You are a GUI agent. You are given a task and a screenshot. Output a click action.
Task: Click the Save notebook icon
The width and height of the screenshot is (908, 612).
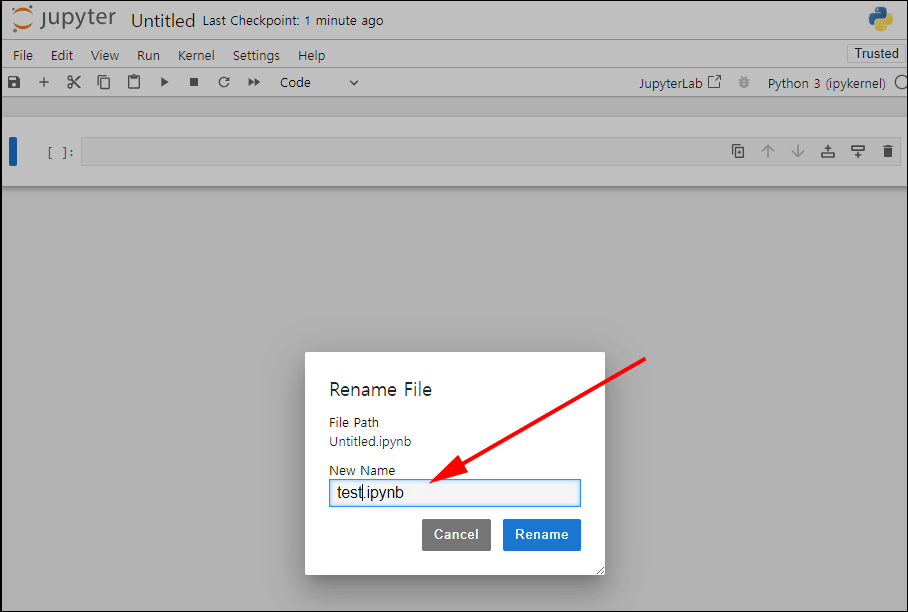click(14, 82)
